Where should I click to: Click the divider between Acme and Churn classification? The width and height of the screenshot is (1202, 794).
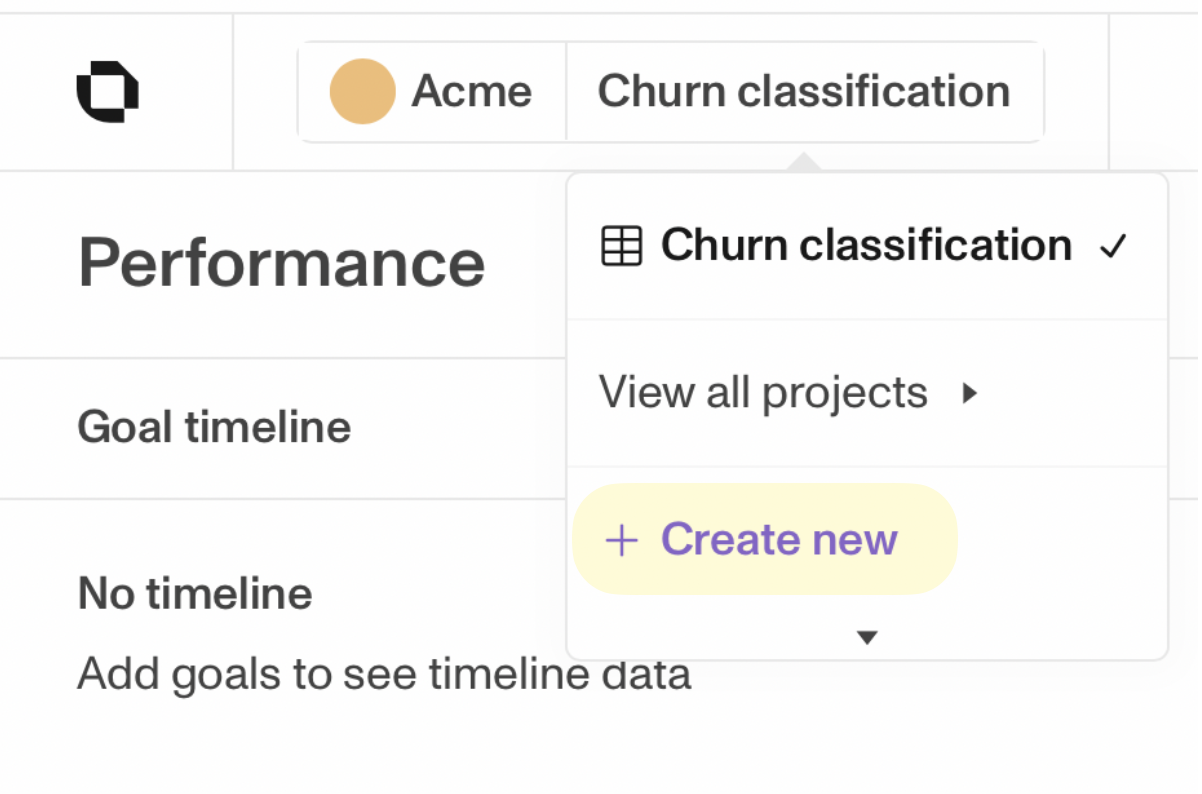pos(566,91)
